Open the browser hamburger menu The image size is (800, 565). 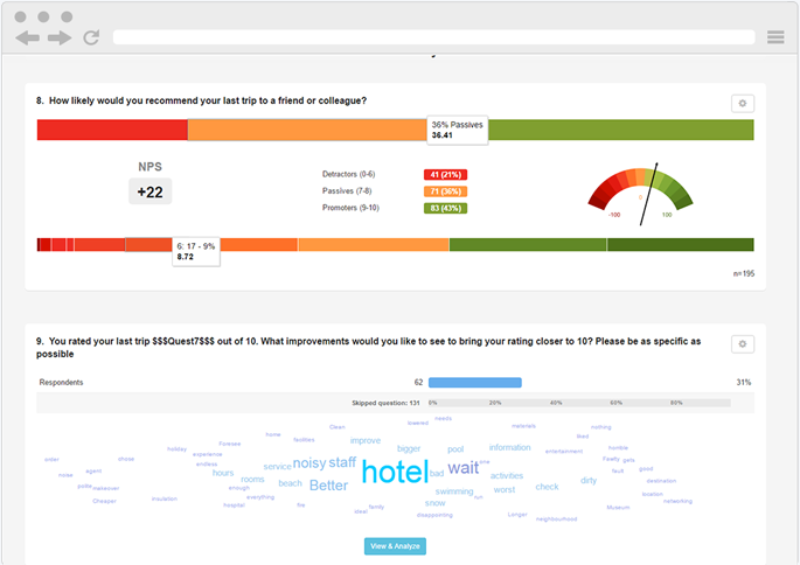776,37
